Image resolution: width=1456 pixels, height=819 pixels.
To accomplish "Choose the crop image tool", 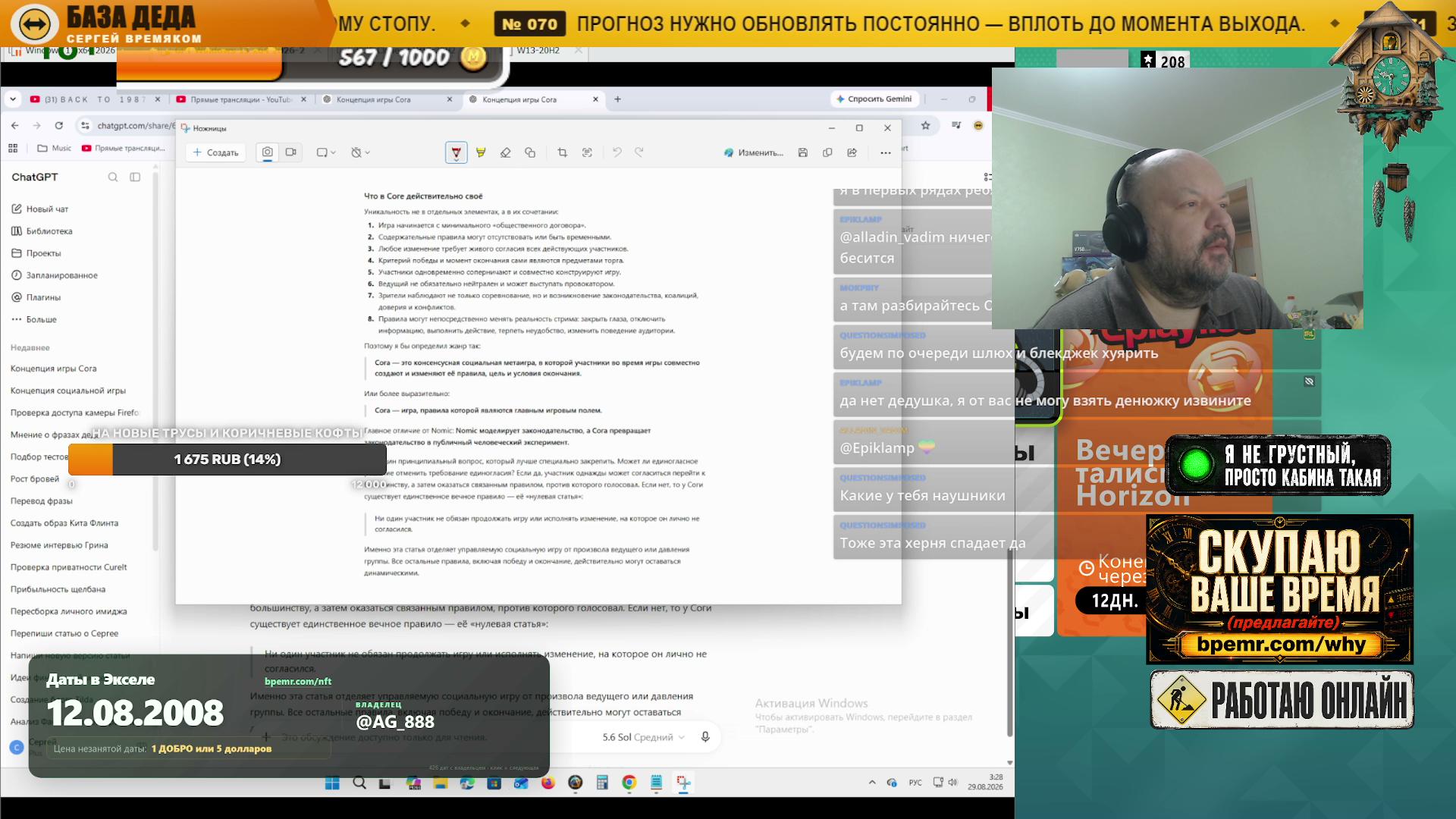I will (563, 152).
